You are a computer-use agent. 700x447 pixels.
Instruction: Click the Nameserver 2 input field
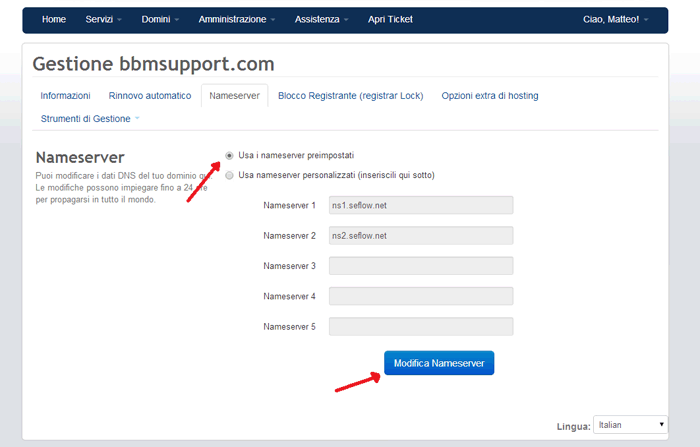[420, 236]
